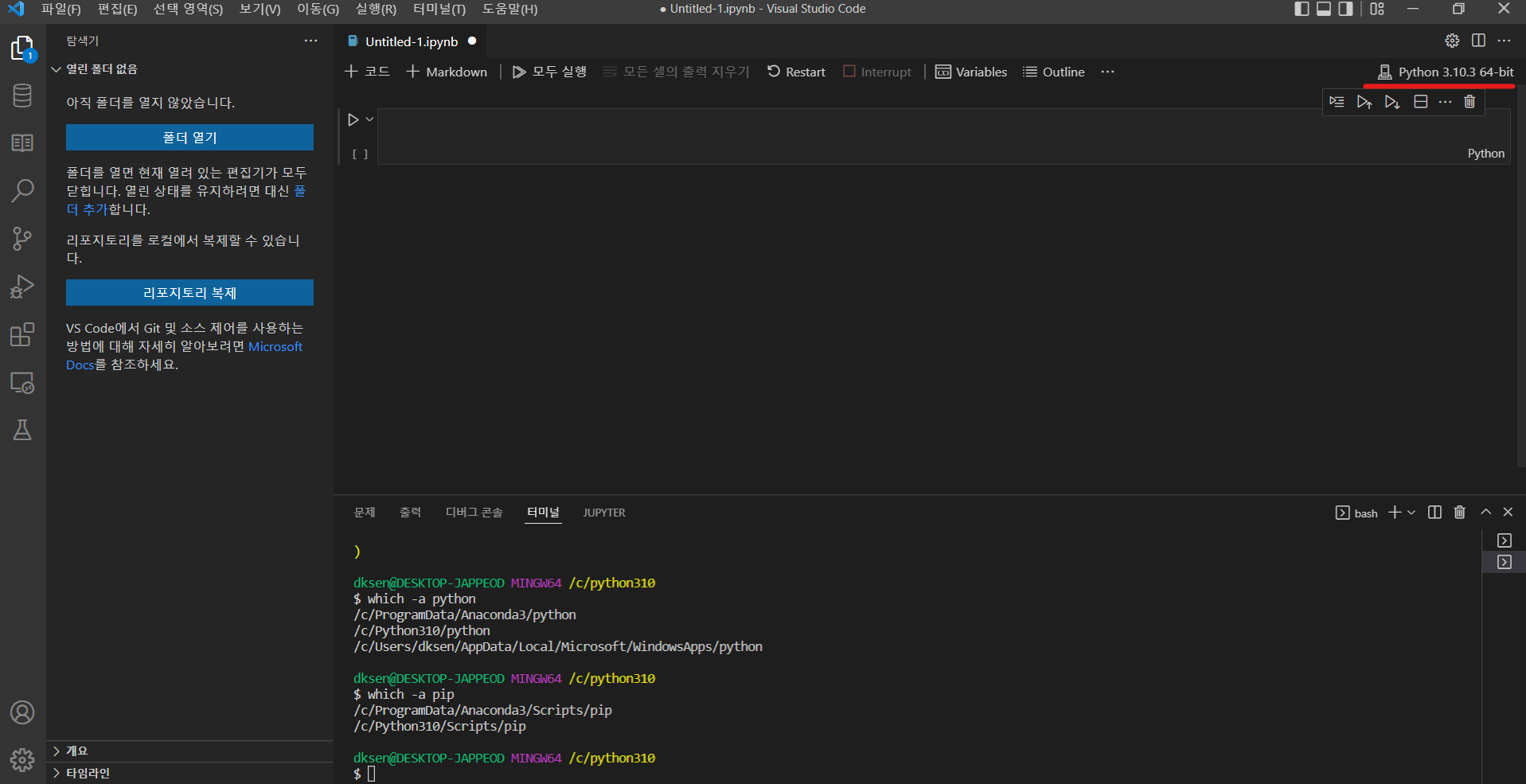This screenshot has height=784, width=1526.
Task: Open the database icon in activity bar
Action: click(x=22, y=96)
